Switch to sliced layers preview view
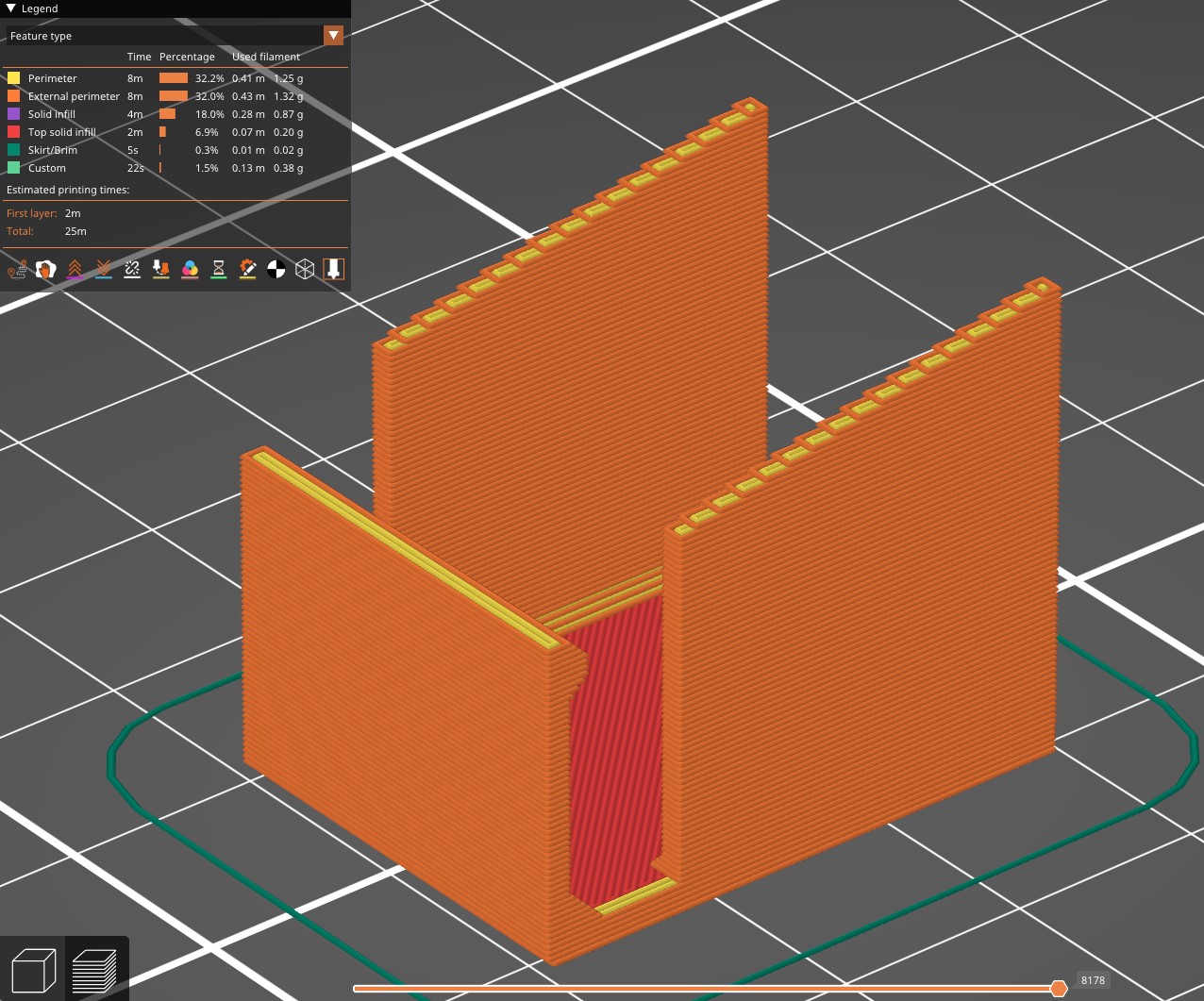 tap(95, 970)
